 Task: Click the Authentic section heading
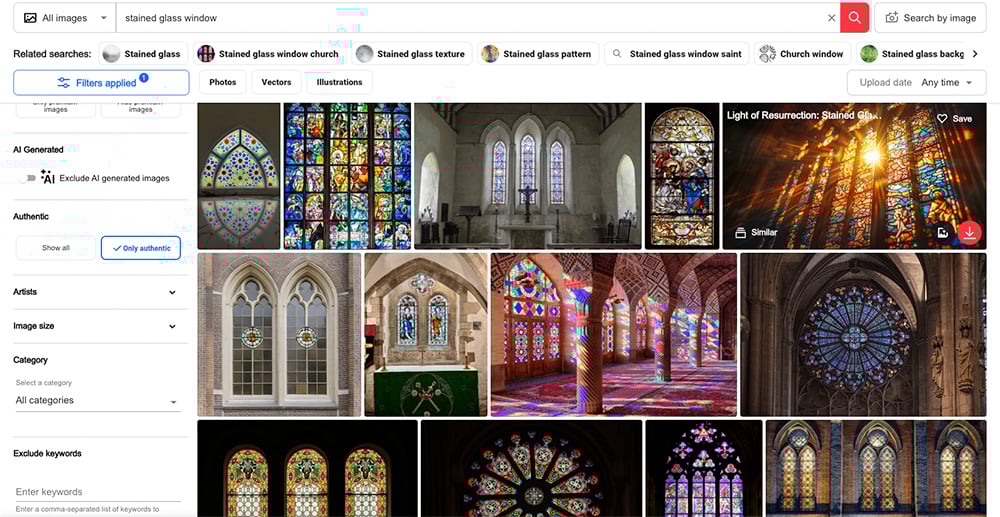coord(31,217)
